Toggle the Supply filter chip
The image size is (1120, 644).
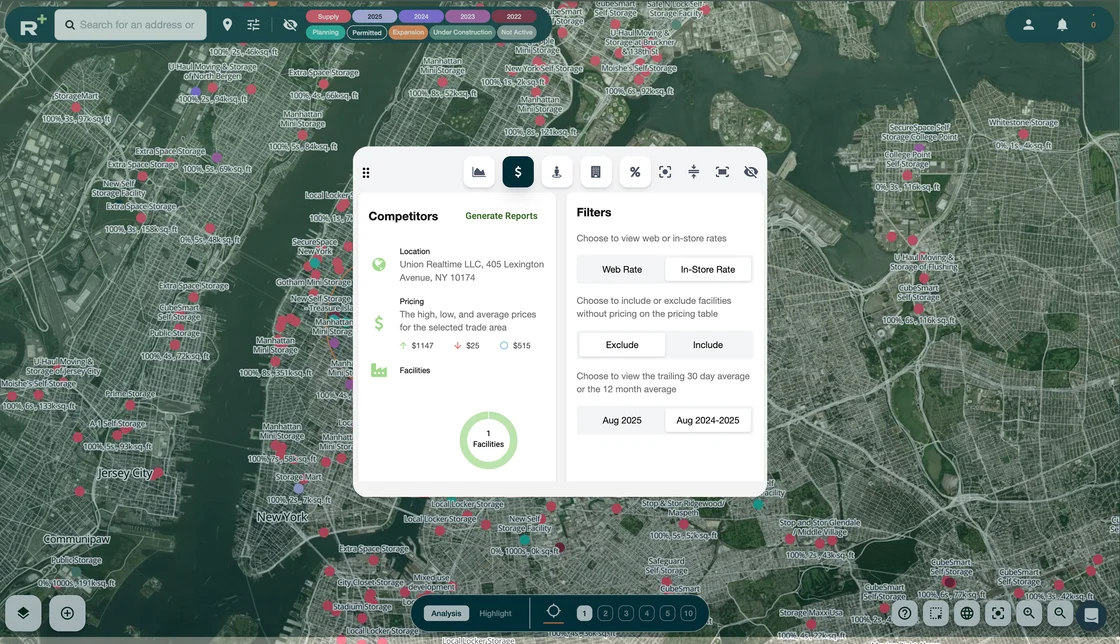click(x=329, y=16)
